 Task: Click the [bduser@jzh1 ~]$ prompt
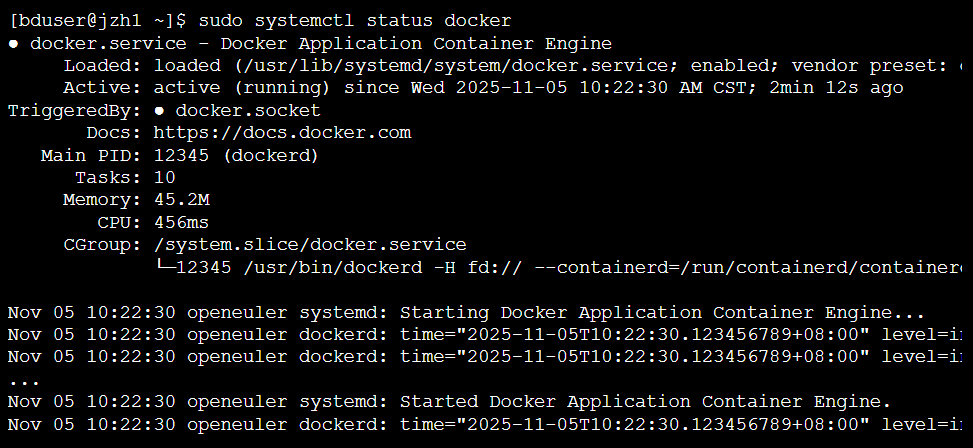pos(97,21)
